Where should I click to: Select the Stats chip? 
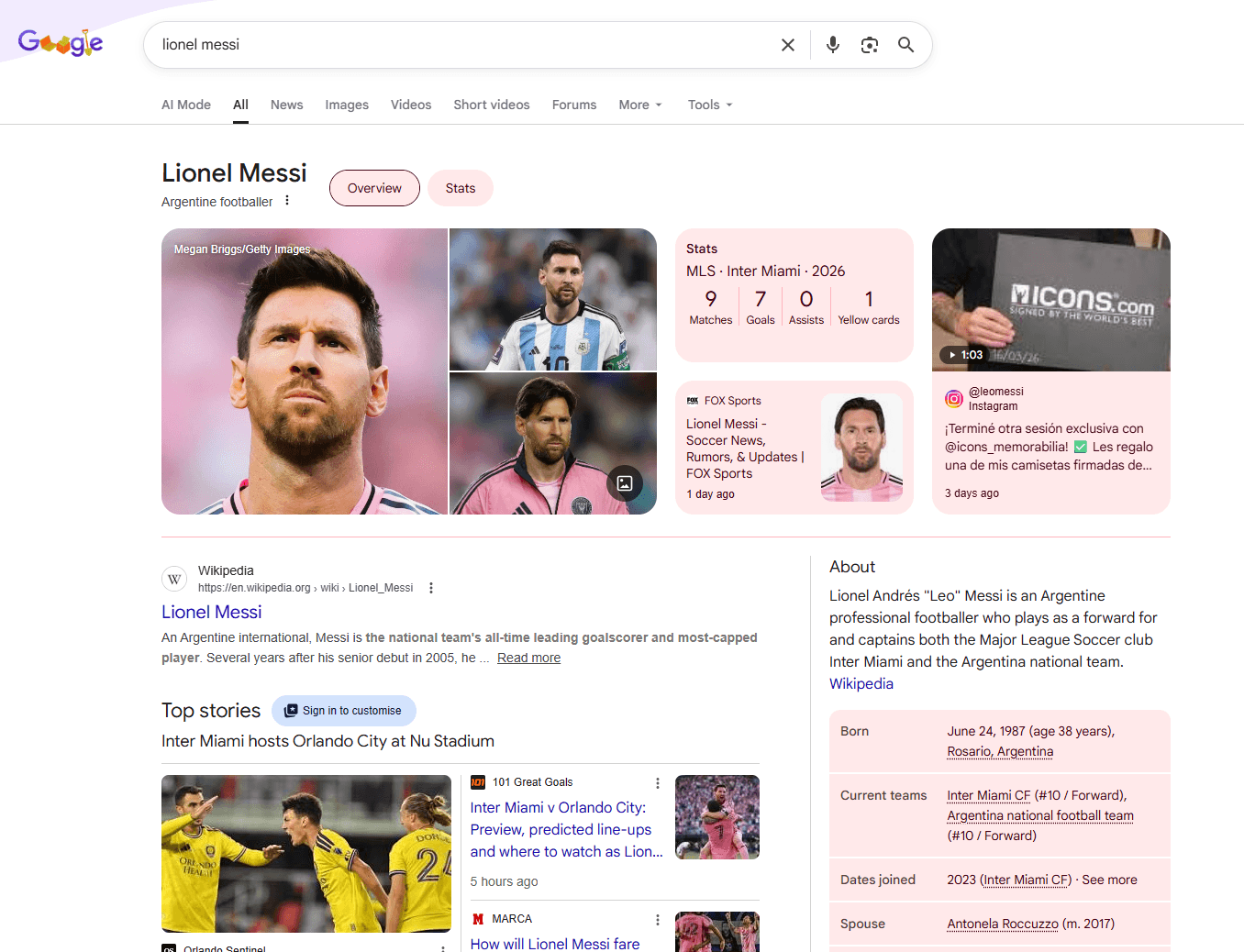click(461, 188)
